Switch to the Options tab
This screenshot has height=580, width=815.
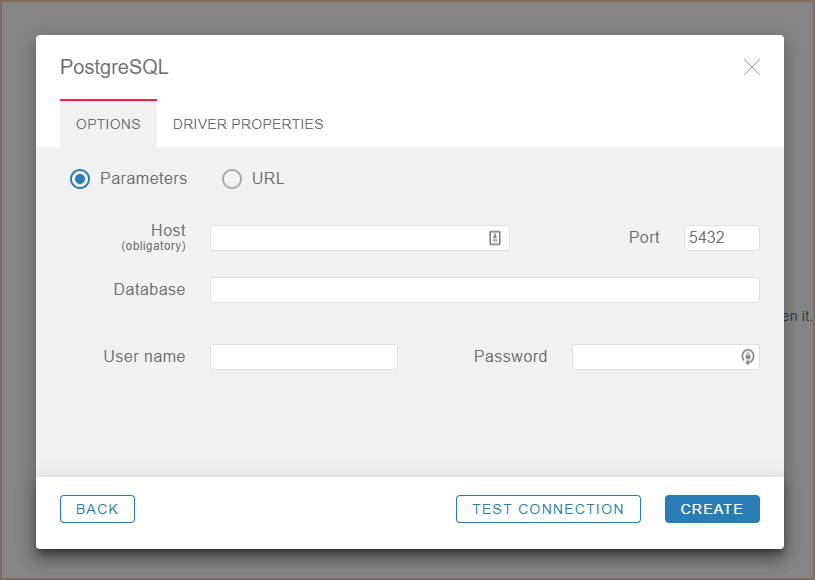tap(108, 124)
